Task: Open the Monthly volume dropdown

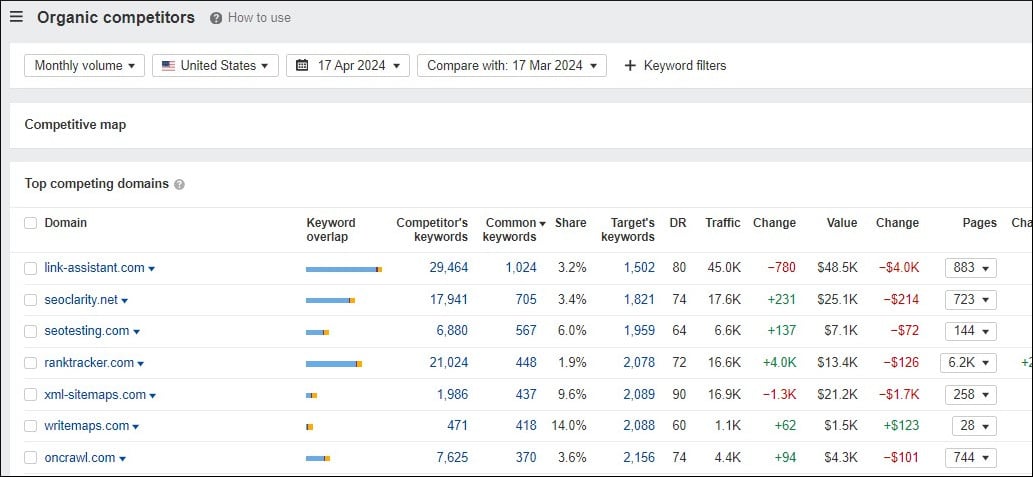Action: (x=84, y=65)
